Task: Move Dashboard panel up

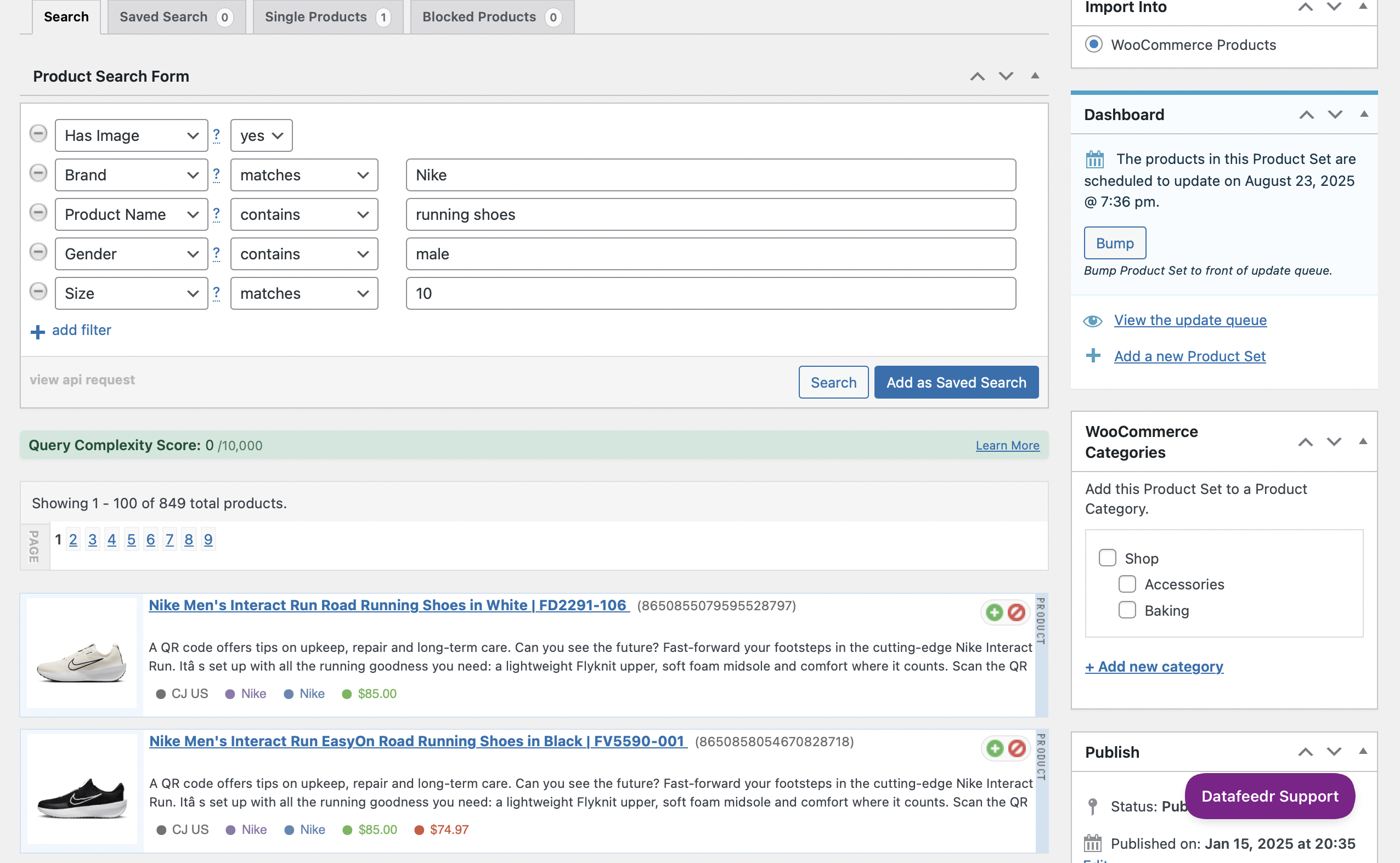Action: pos(1306,115)
